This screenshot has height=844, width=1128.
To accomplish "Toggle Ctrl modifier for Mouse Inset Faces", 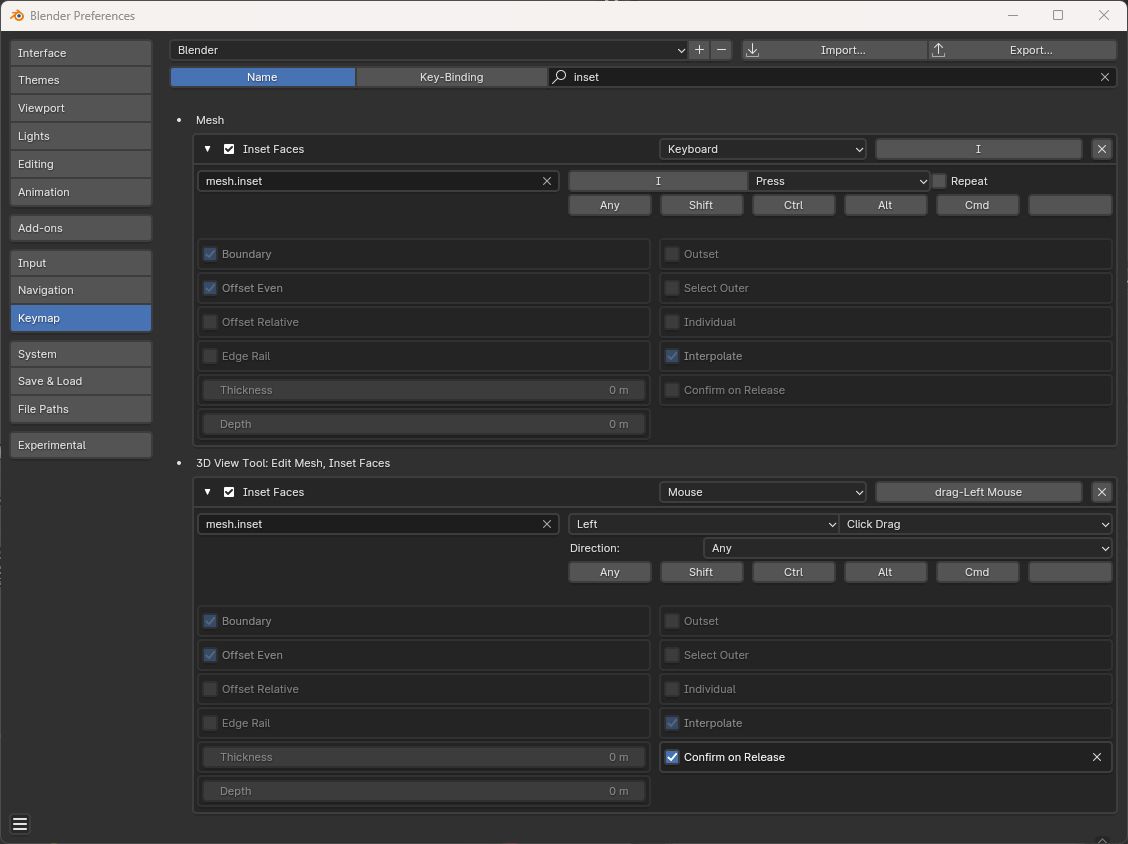I will [793, 572].
